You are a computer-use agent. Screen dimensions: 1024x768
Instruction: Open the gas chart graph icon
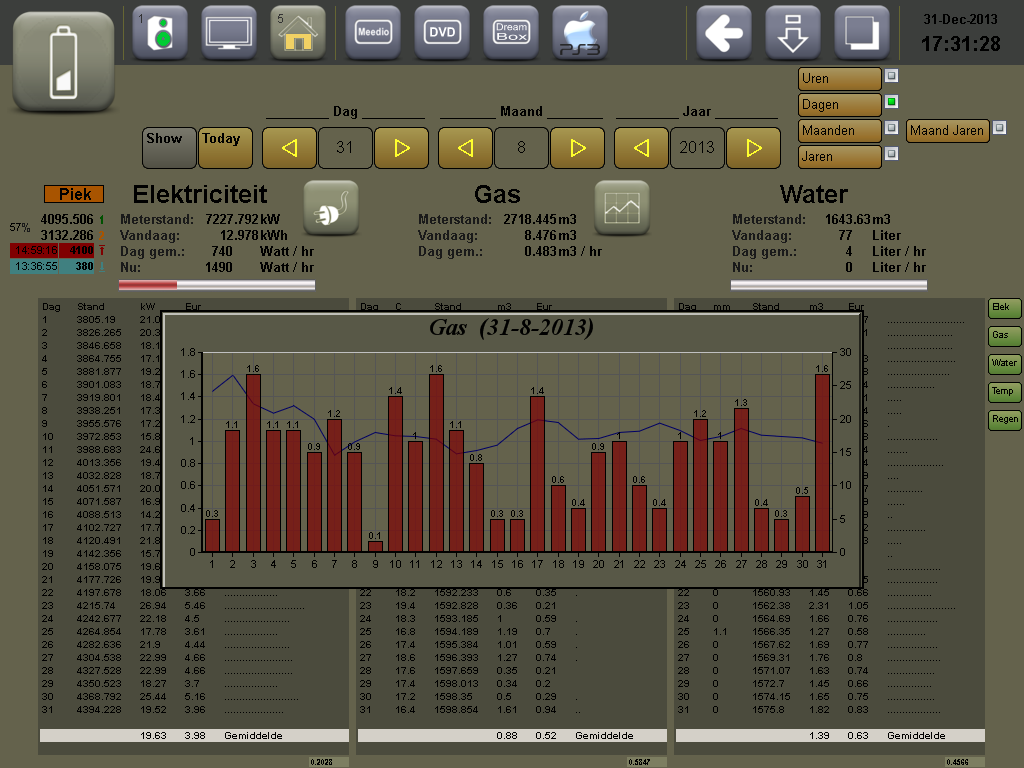click(x=622, y=208)
